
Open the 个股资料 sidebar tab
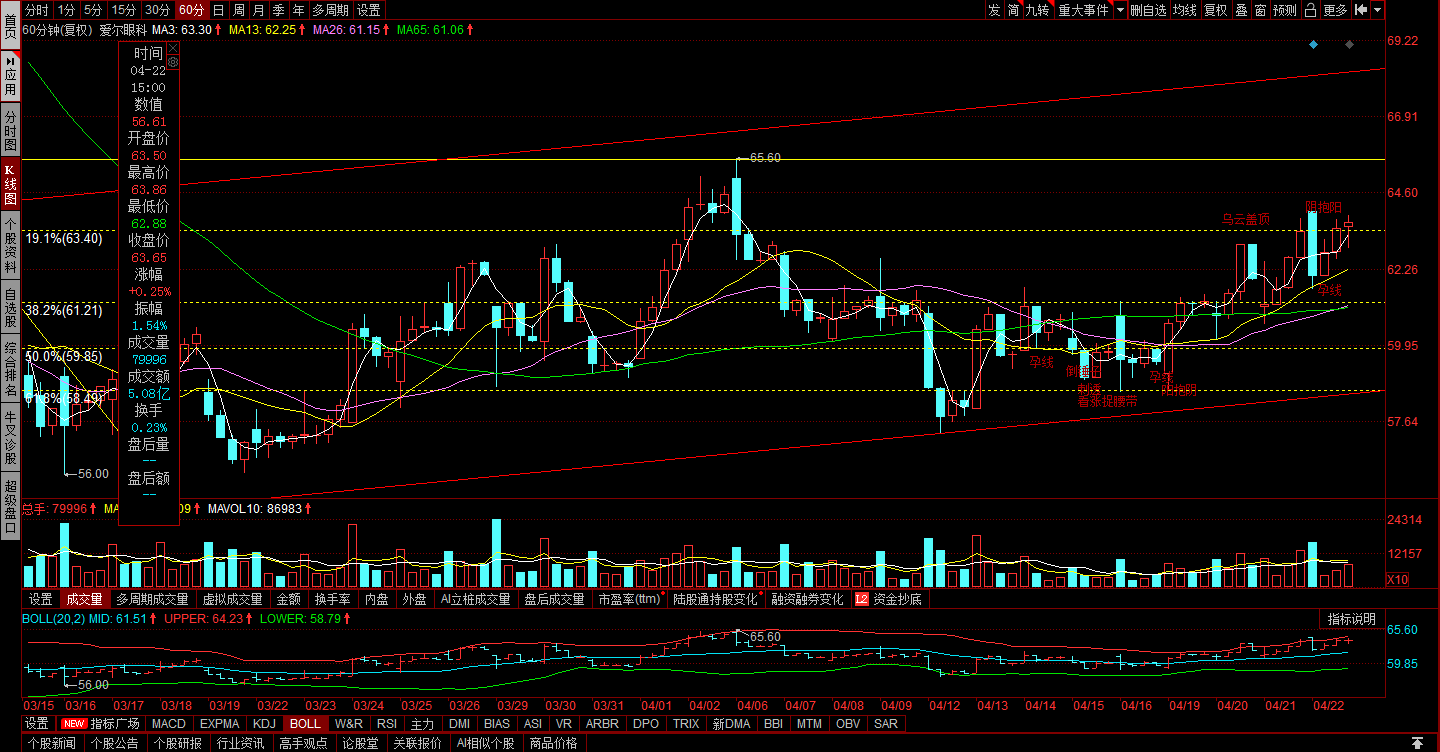coord(10,247)
